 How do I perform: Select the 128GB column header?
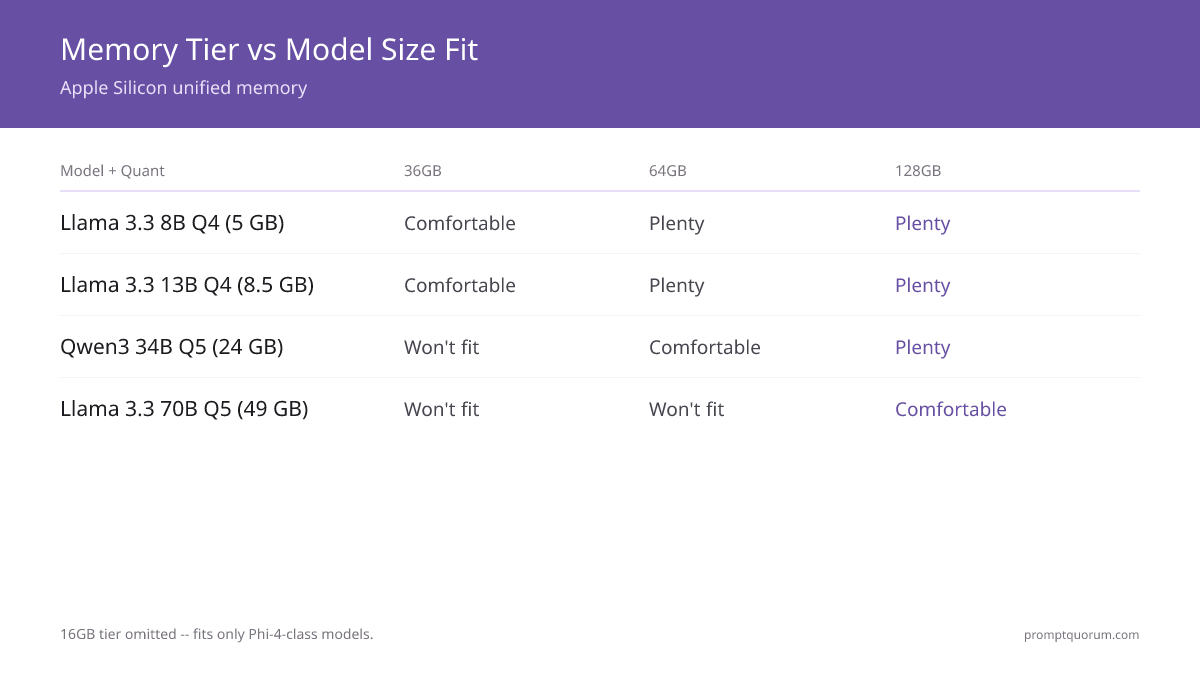click(x=917, y=171)
